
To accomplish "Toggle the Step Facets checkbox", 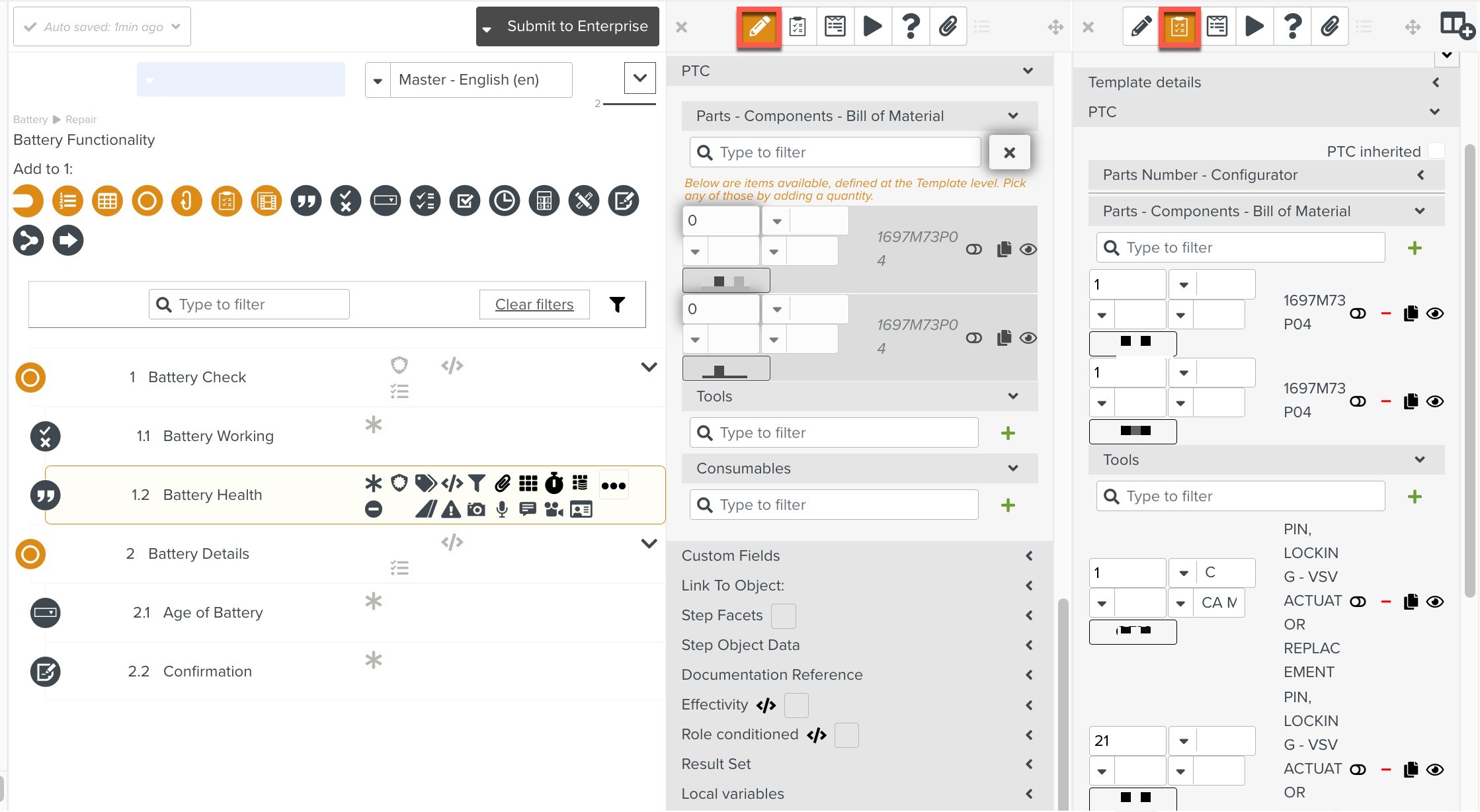I will (783, 616).
